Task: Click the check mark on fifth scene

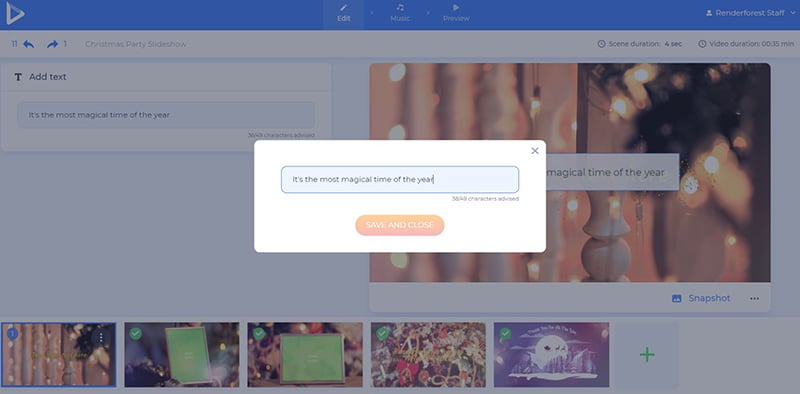Action: click(505, 334)
